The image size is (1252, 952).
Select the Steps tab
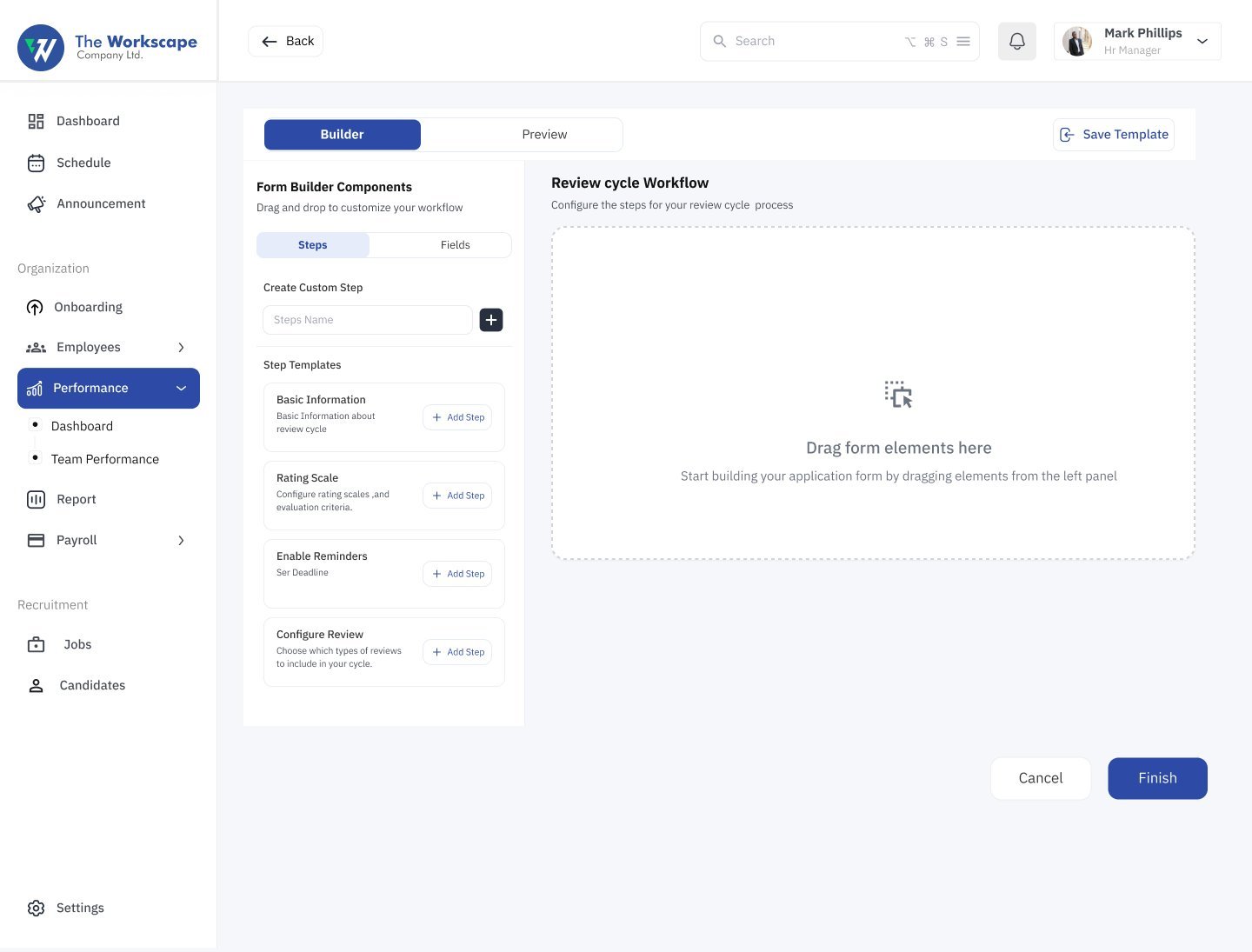point(313,245)
